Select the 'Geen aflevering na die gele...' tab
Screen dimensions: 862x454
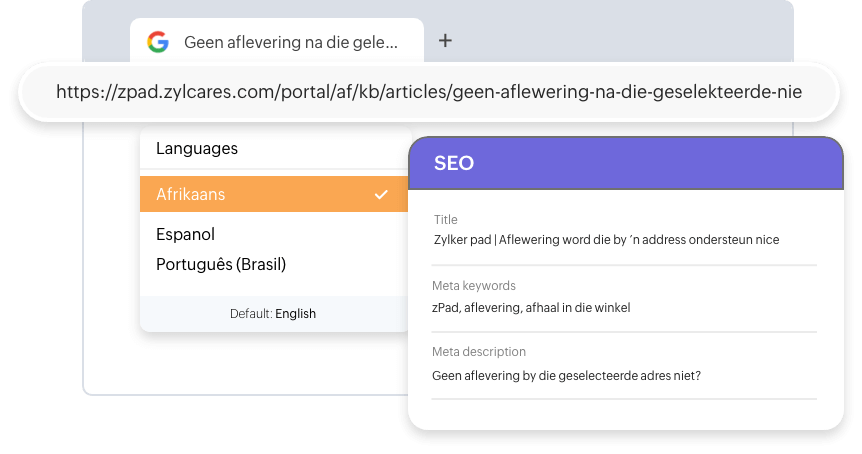click(290, 42)
